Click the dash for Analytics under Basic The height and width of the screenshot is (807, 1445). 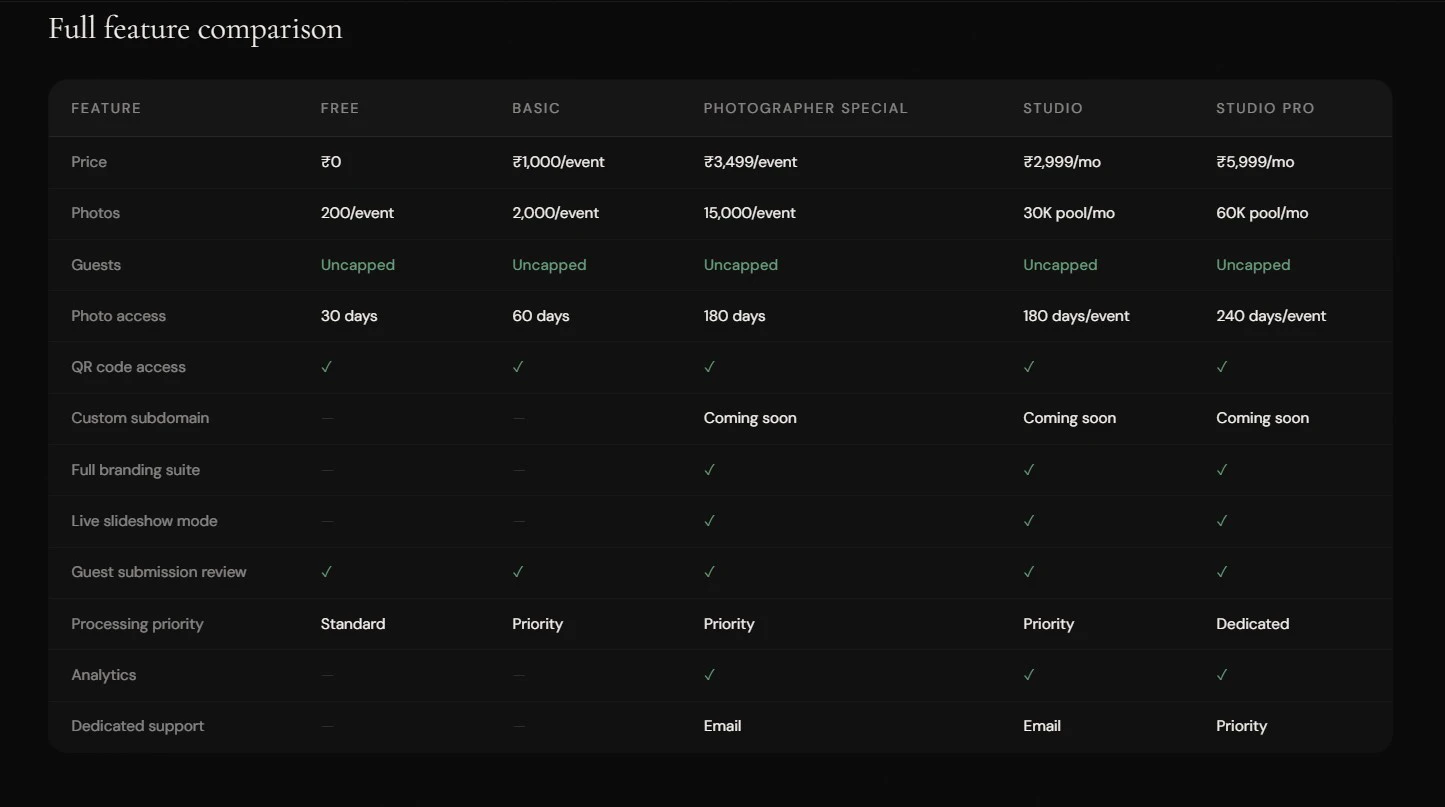(519, 675)
